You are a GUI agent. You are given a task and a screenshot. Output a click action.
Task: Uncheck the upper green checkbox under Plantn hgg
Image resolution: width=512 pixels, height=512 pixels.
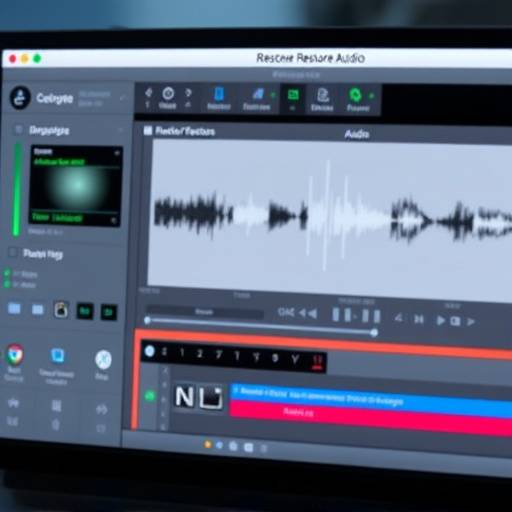pos(7,273)
